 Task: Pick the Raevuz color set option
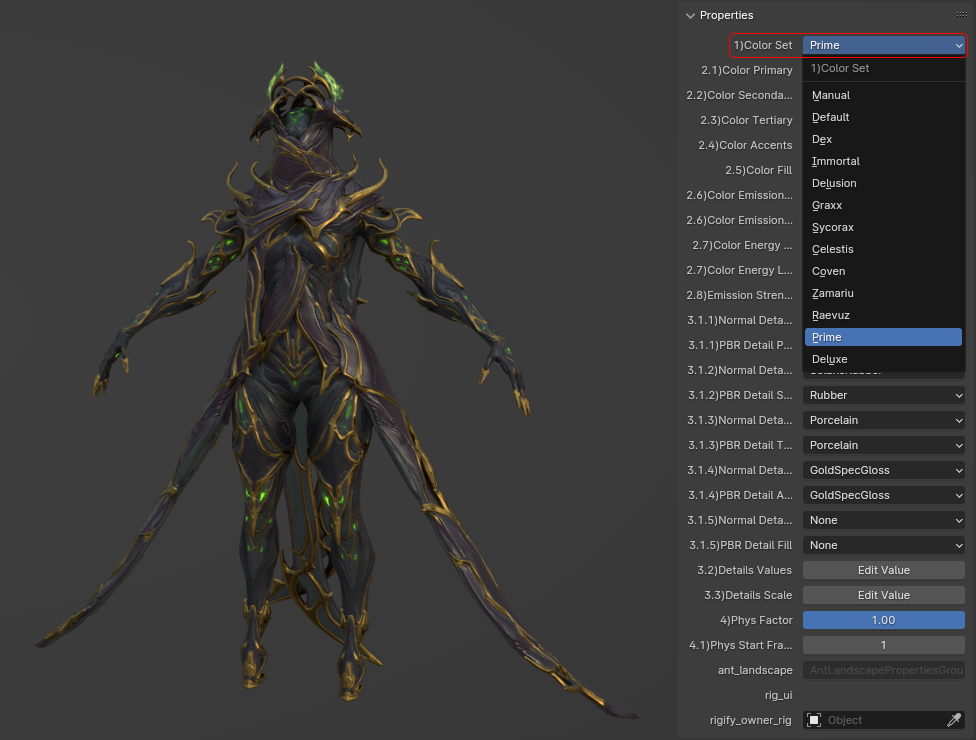tap(883, 315)
